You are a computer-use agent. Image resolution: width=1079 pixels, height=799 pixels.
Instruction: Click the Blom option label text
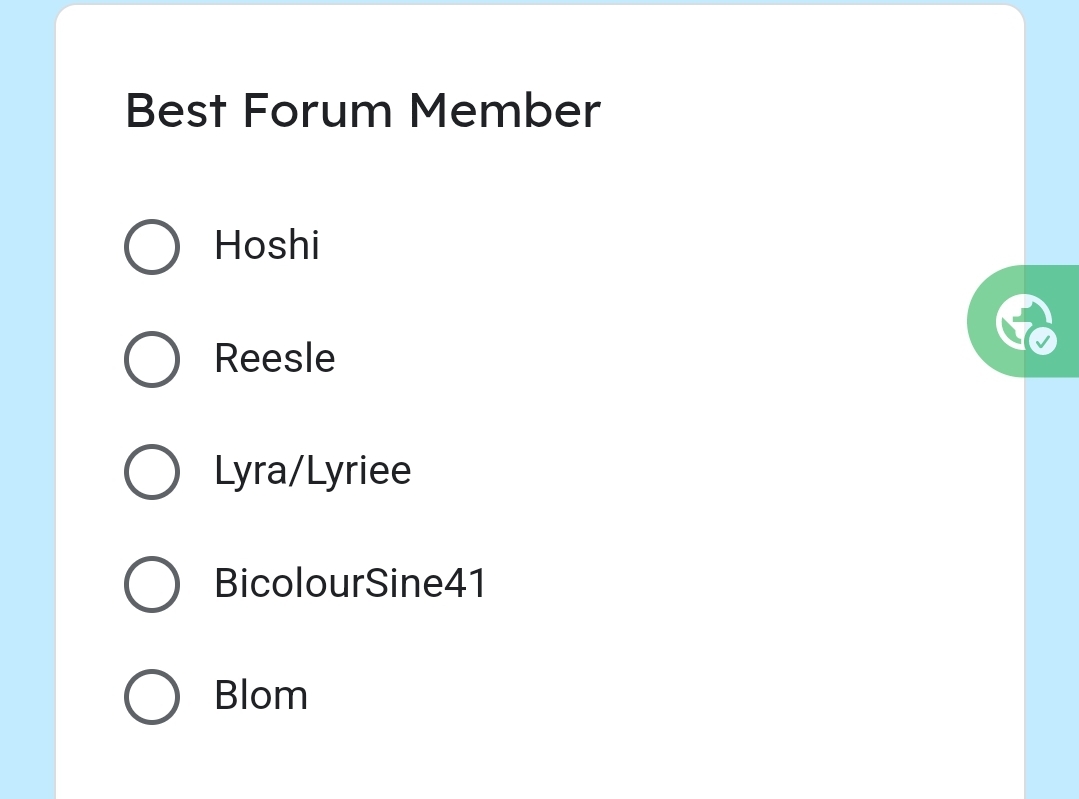point(261,695)
